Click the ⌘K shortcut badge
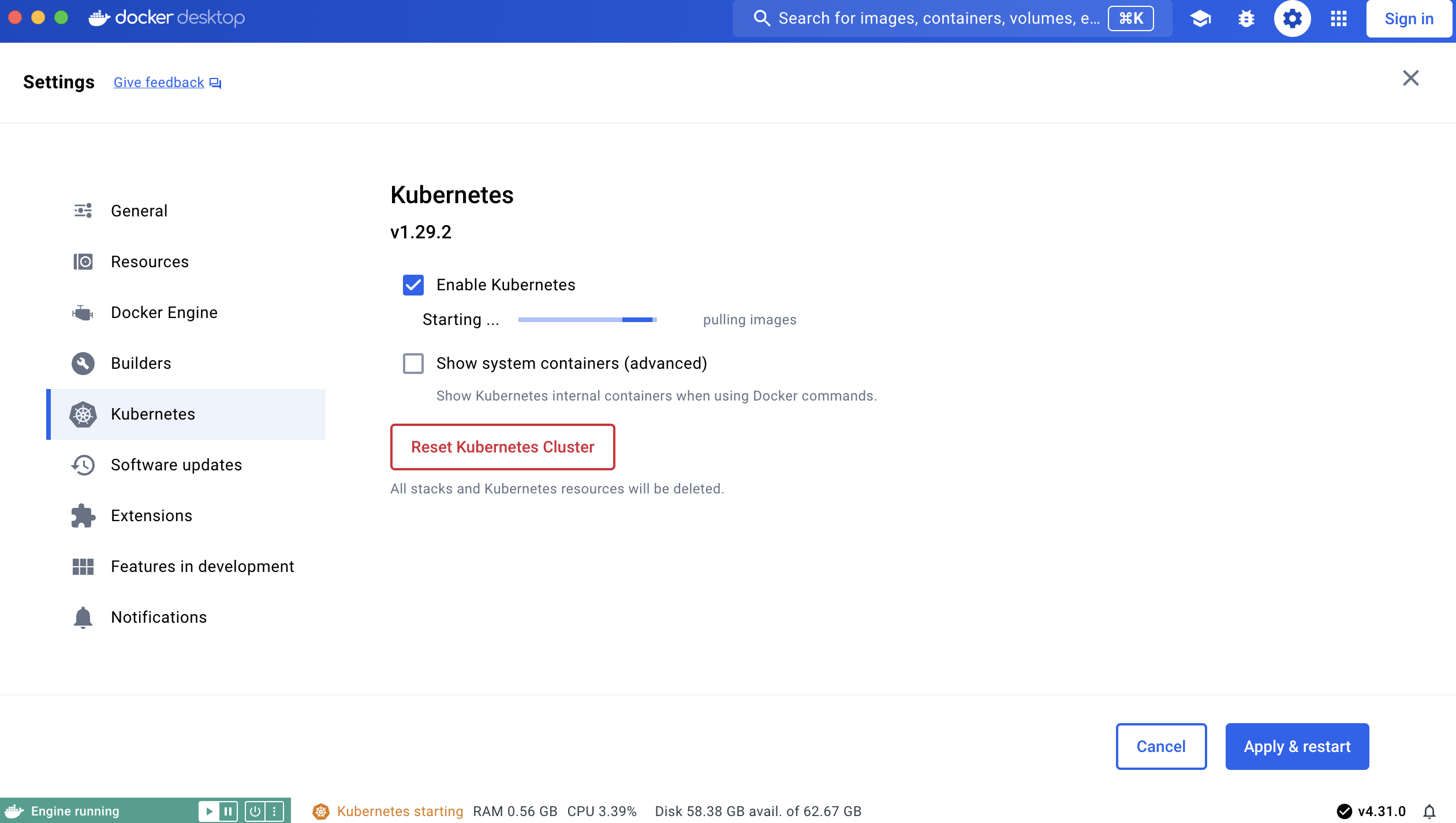 pyautogui.click(x=1130, y=18)
